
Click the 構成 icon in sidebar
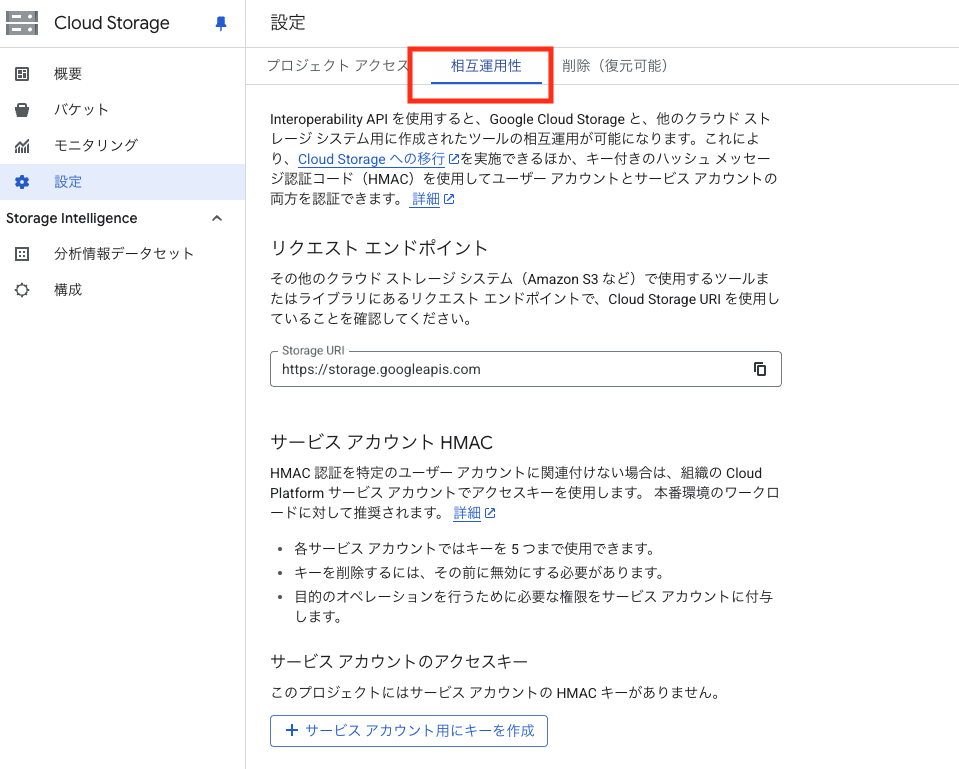22,290
